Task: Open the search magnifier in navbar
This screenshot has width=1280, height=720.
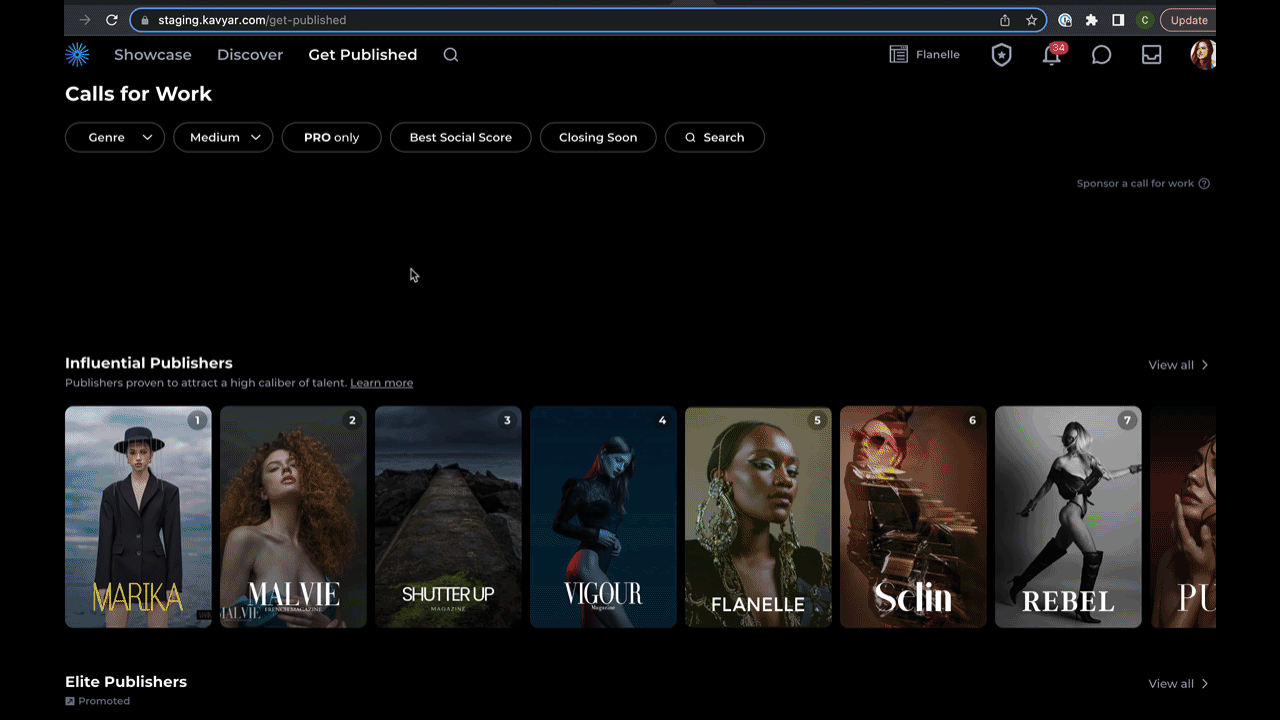Action: click(451, 55)
